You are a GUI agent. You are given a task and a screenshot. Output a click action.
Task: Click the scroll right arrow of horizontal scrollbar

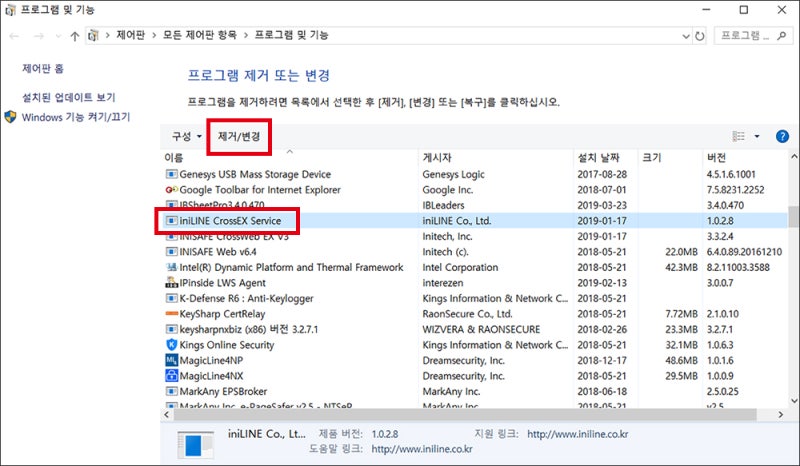point(781,414)
